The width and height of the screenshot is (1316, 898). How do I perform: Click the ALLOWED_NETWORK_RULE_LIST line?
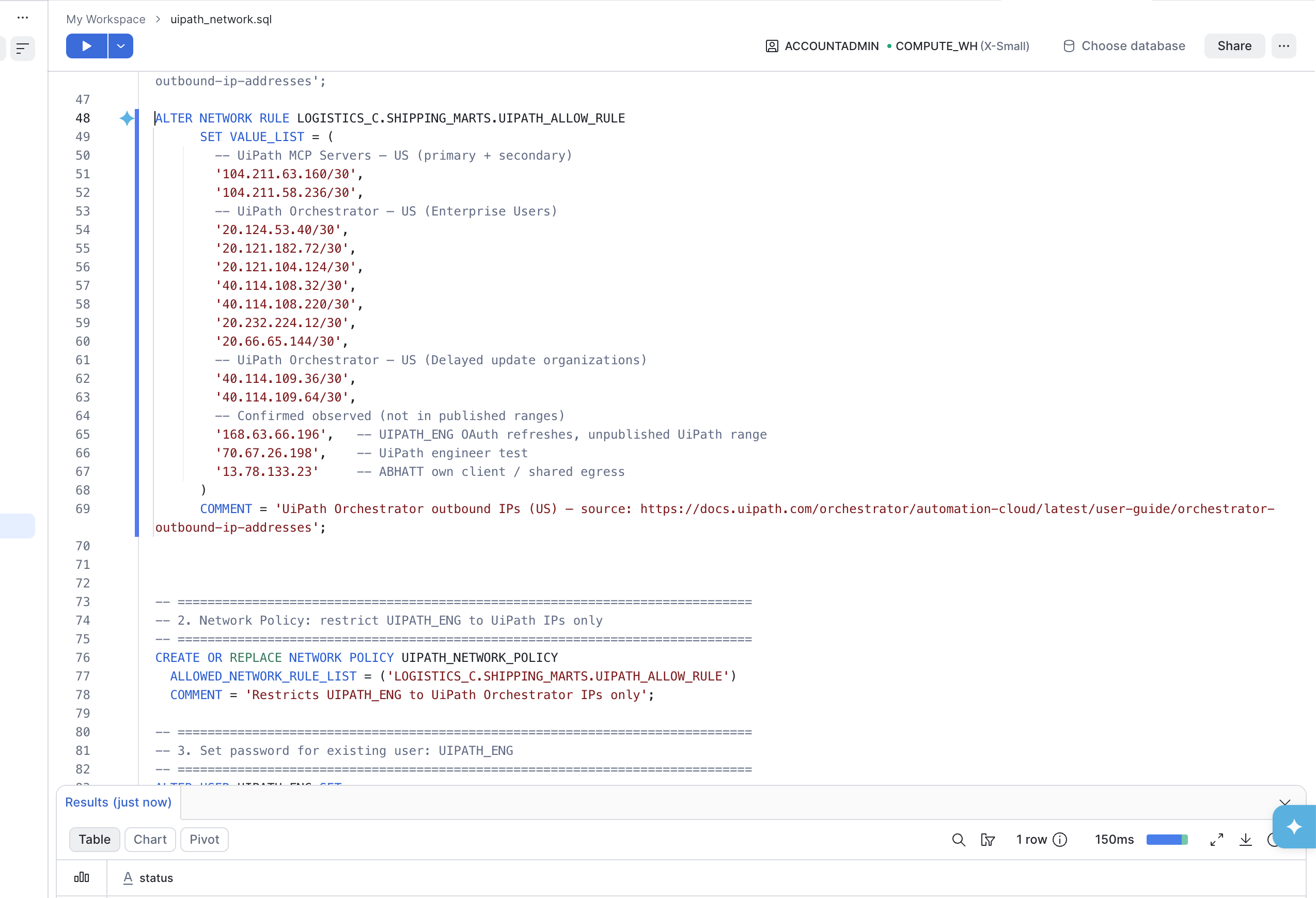click(453, 676)
